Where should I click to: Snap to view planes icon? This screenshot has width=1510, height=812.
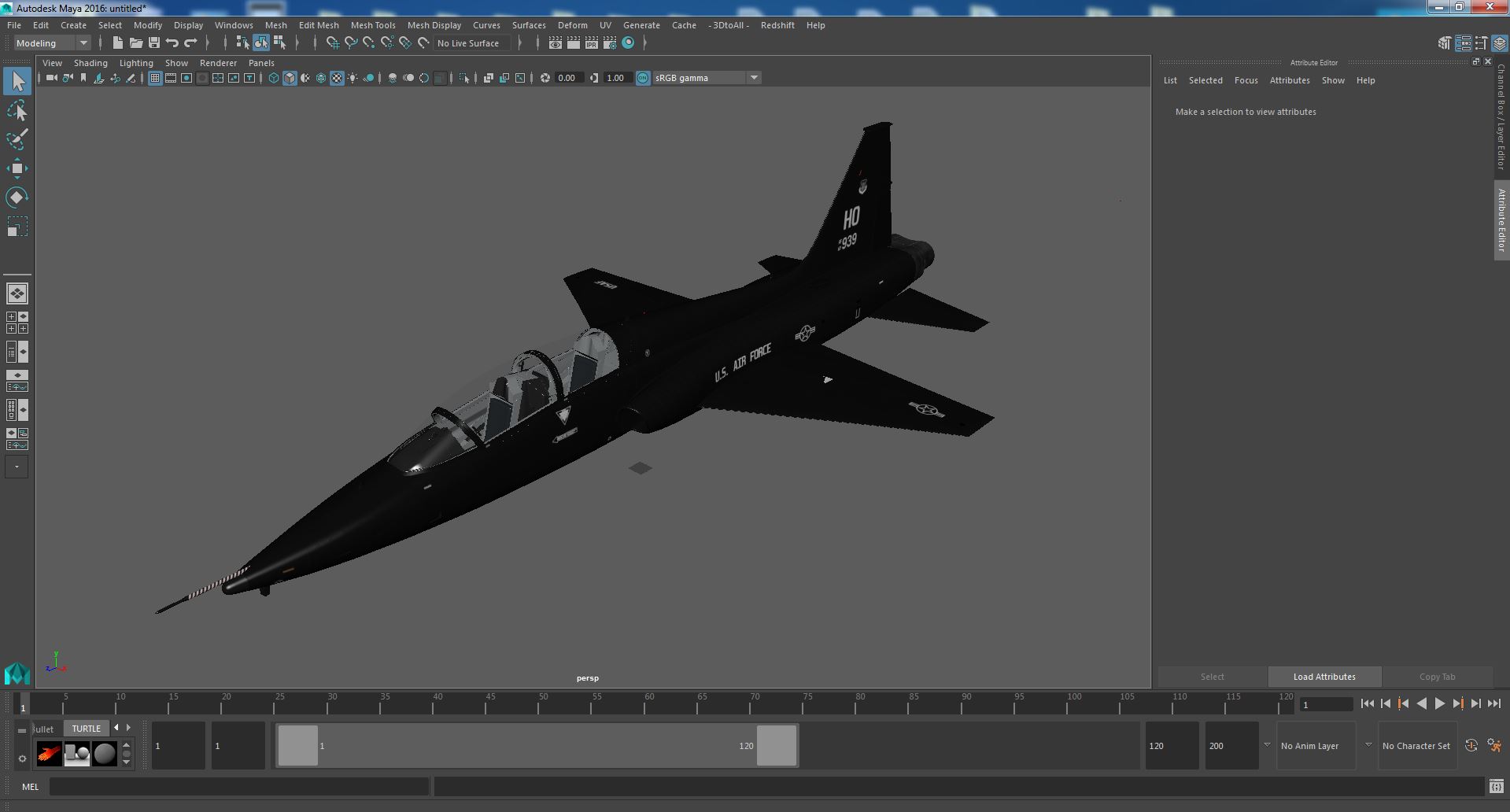(405, 43)
